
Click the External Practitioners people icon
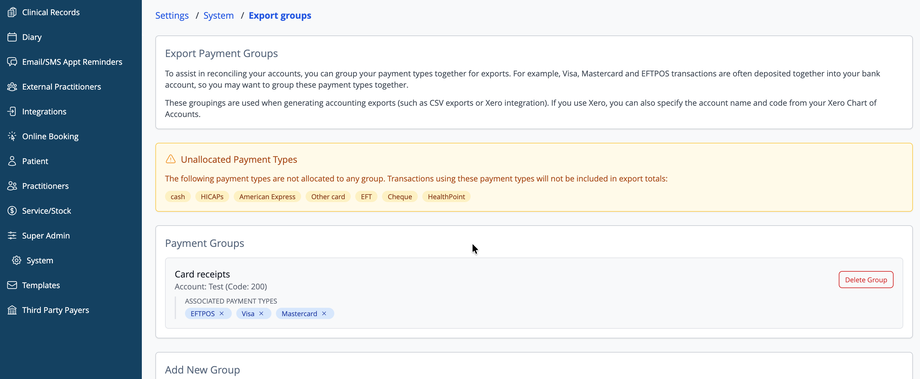12,87
